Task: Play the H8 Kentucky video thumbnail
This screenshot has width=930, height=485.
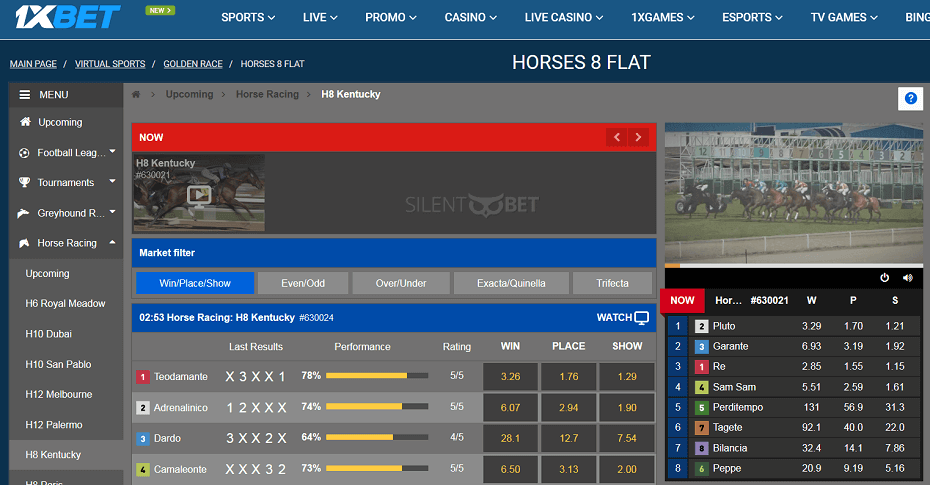Action: pyautogui.click(x=199, y=194)
